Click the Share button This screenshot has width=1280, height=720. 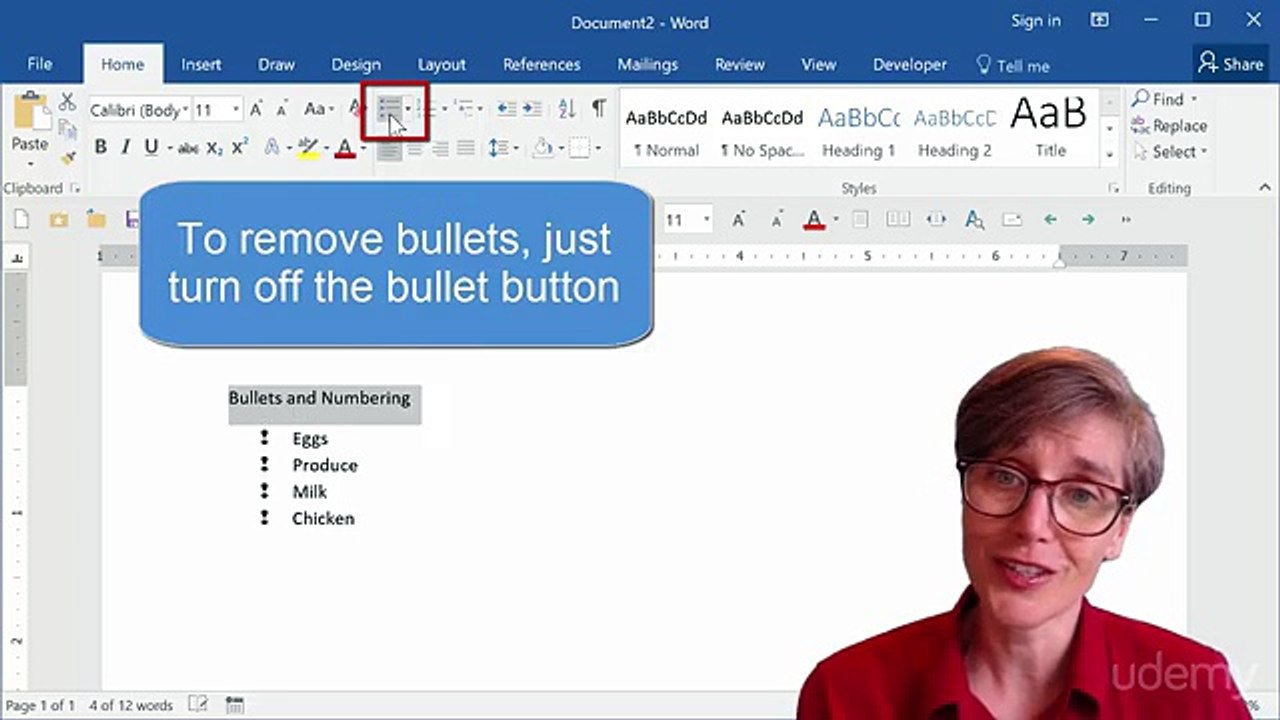tap(1231, 64)
